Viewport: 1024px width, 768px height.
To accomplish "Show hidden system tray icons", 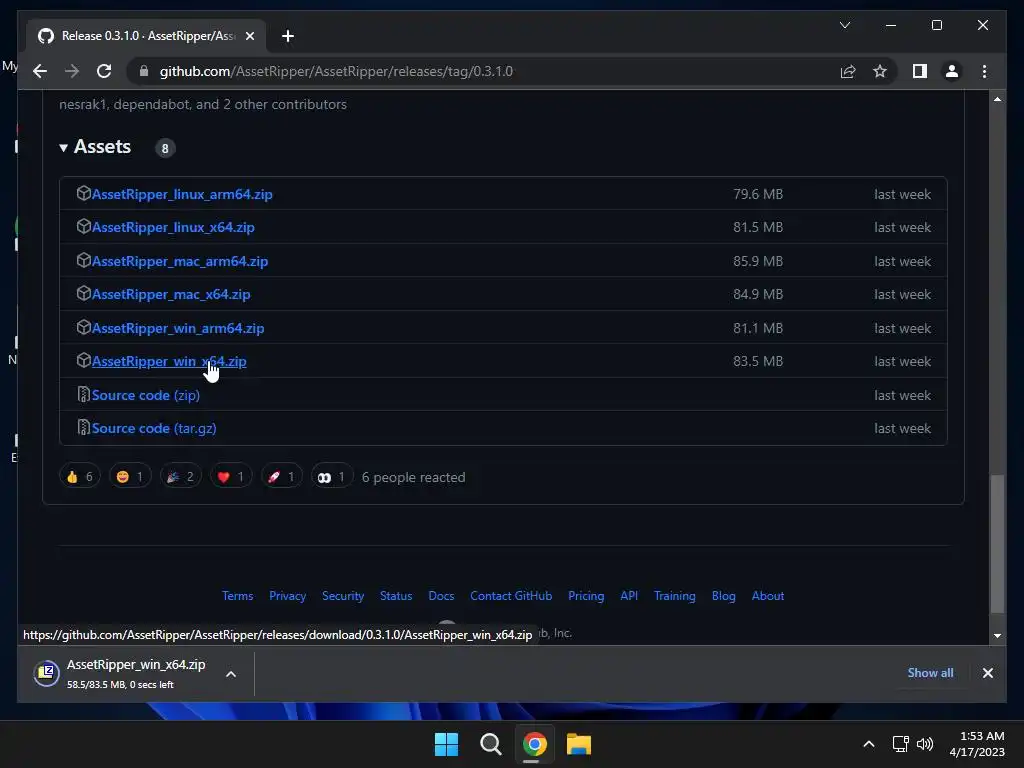I will pos(869,744).
